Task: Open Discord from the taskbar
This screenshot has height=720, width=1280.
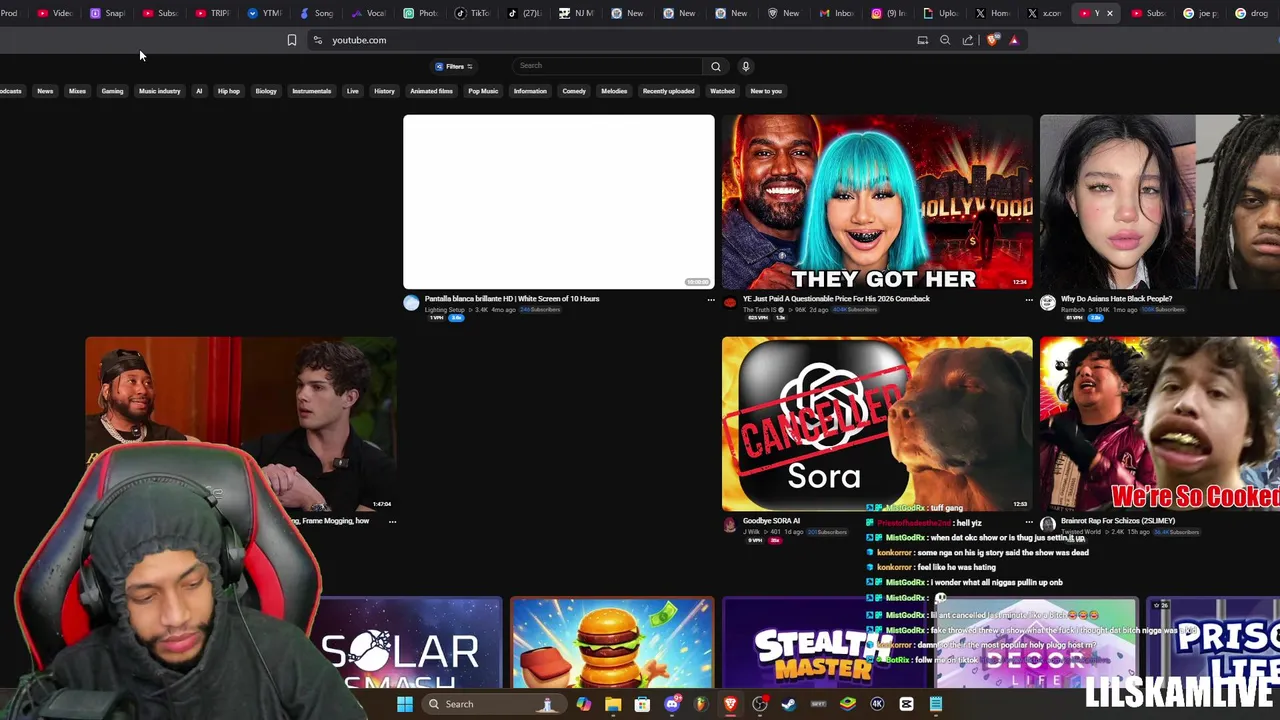Action: [x=672, y=704]
